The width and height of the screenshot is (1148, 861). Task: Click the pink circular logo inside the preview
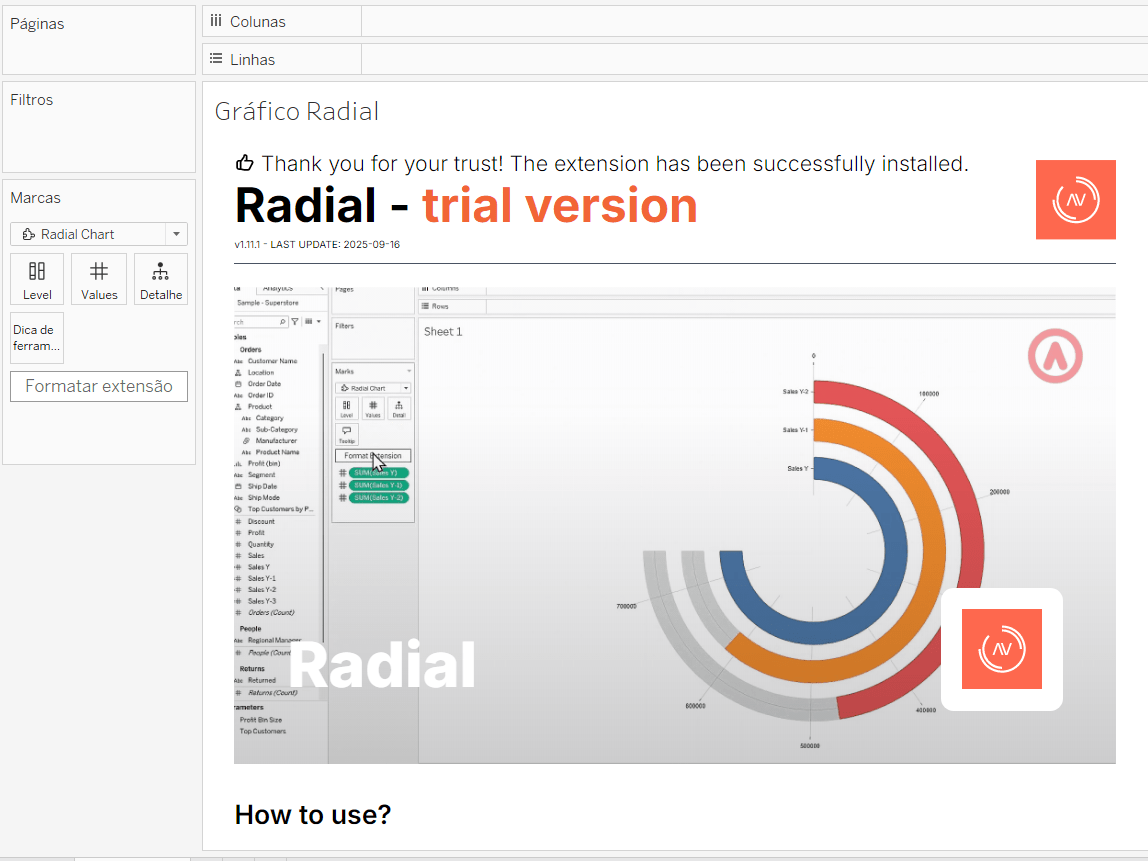1055,356
